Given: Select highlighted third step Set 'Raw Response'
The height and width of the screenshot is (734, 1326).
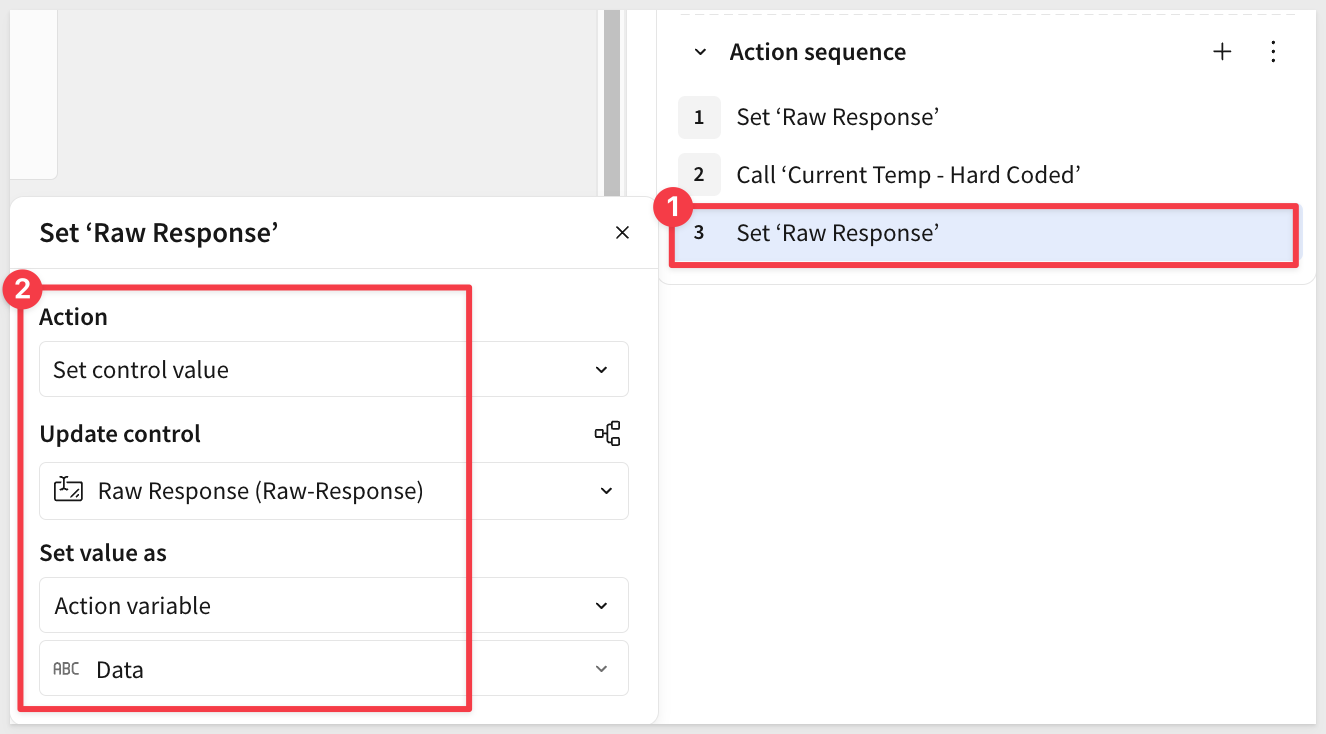Looking at the screenshot, I should pos(837,233).
